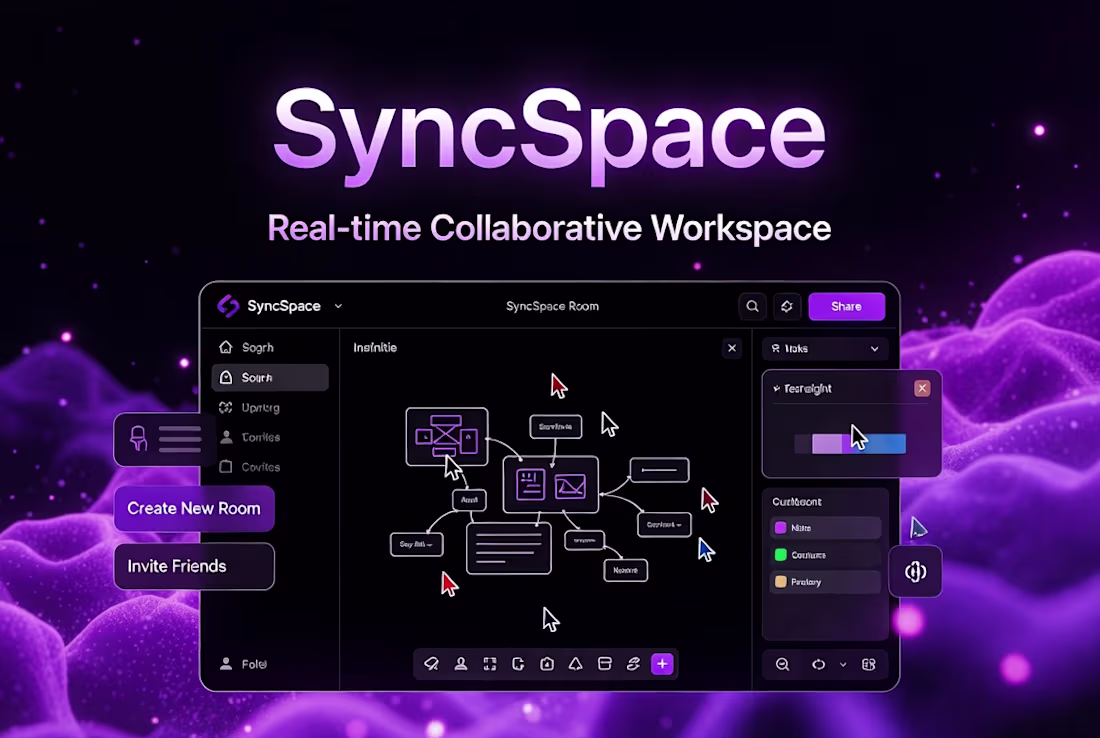
Task: Close the floating panel using the red X
Action: point(922,388)
